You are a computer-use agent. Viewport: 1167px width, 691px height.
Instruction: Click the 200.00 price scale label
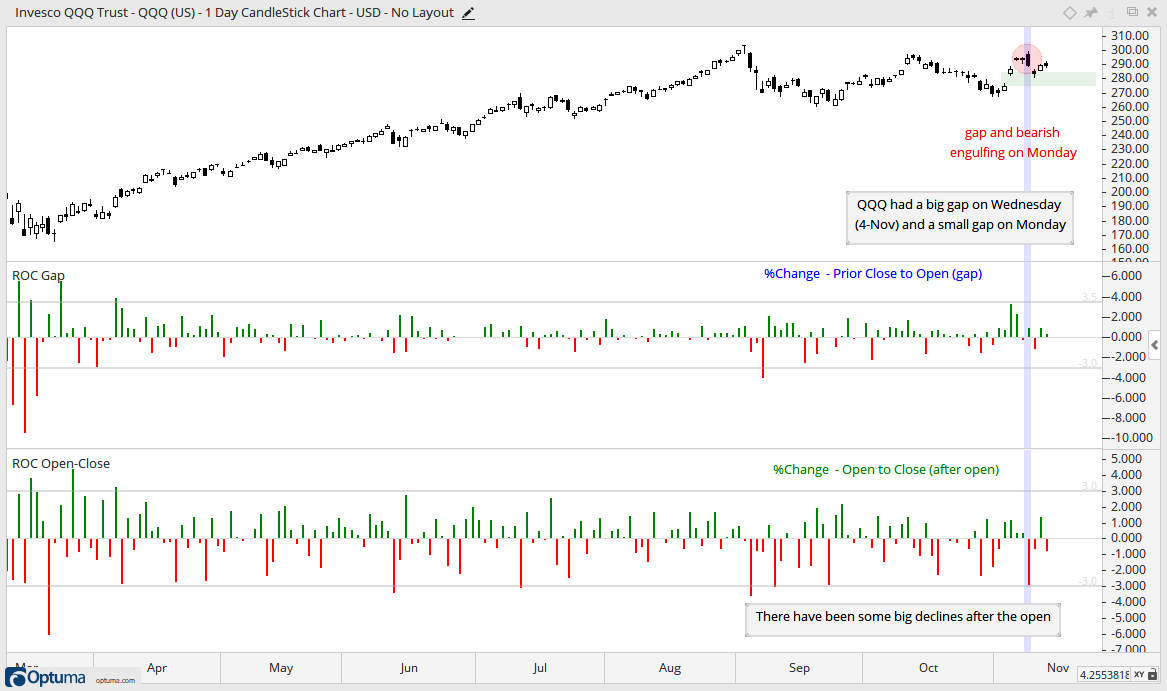(1130, 192)
